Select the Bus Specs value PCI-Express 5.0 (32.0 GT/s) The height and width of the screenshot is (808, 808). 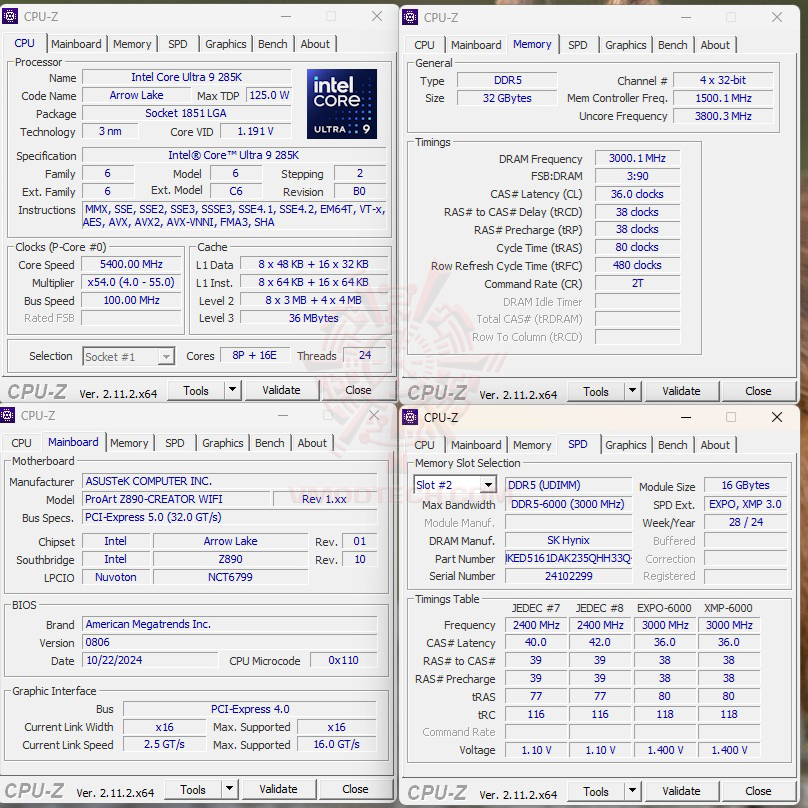tap(229, 517)
